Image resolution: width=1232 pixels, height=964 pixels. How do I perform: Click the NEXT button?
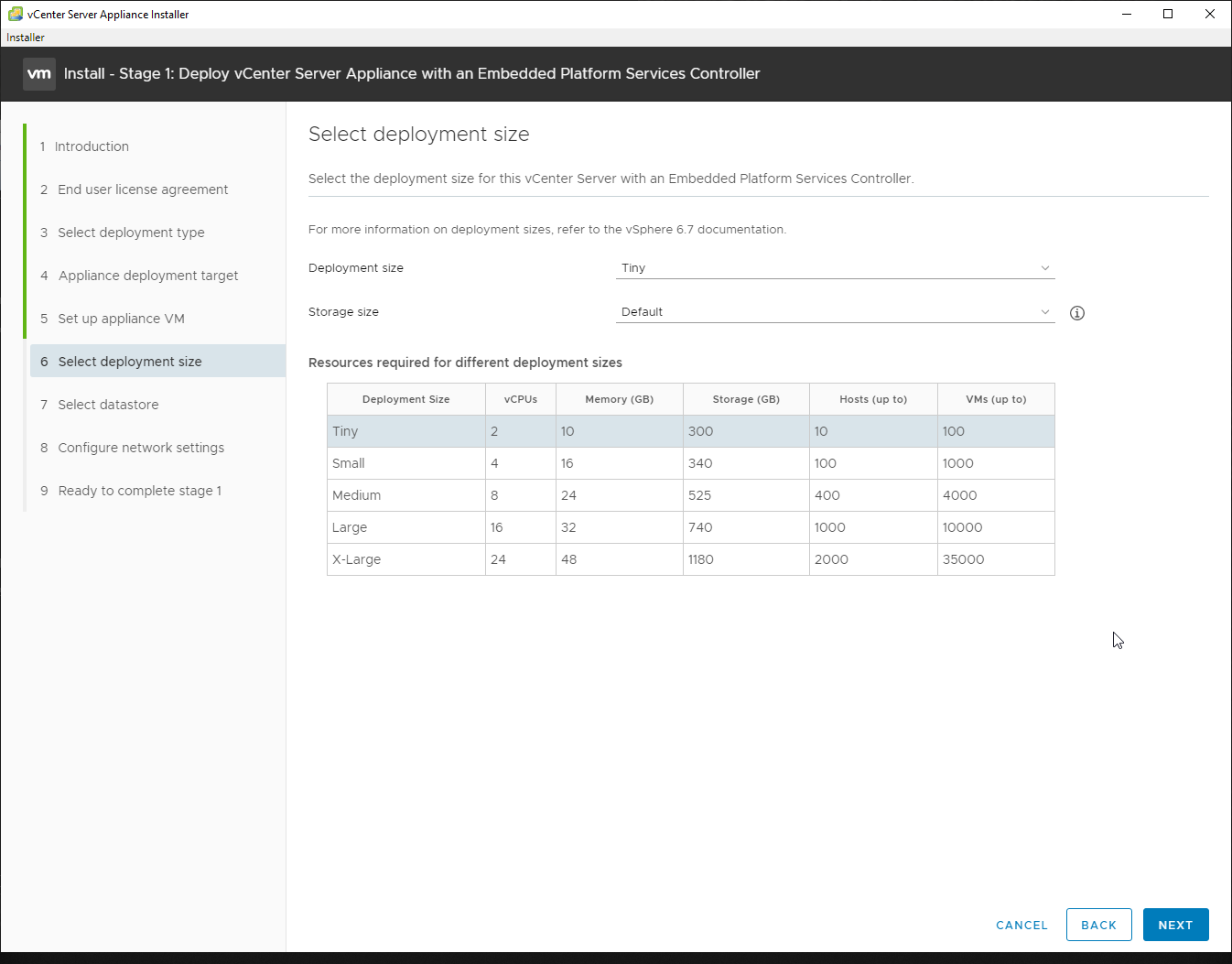[1175, 925]
